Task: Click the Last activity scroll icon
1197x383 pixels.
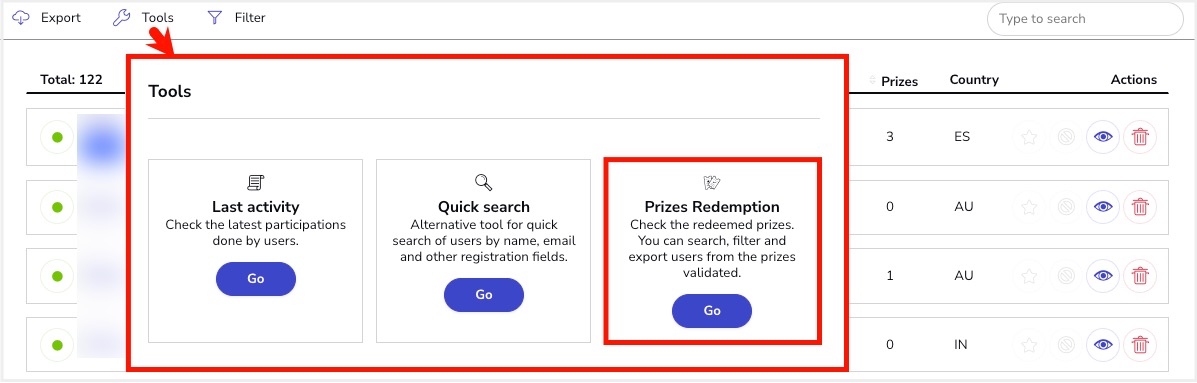Action: pyautogui.click(x=256, y=182)
